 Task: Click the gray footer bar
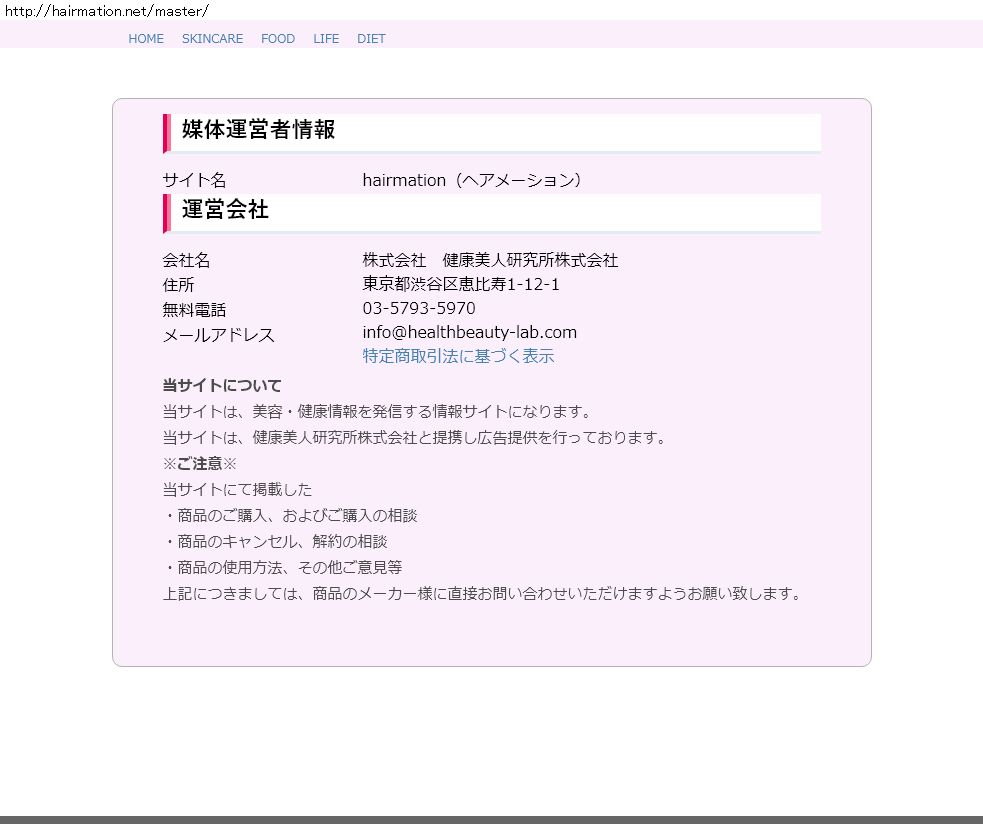(x=491, y=819)
